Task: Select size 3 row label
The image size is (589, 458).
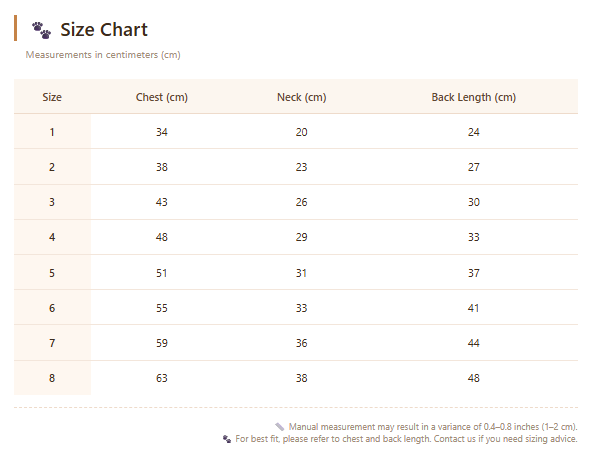Action: point(52,202)
